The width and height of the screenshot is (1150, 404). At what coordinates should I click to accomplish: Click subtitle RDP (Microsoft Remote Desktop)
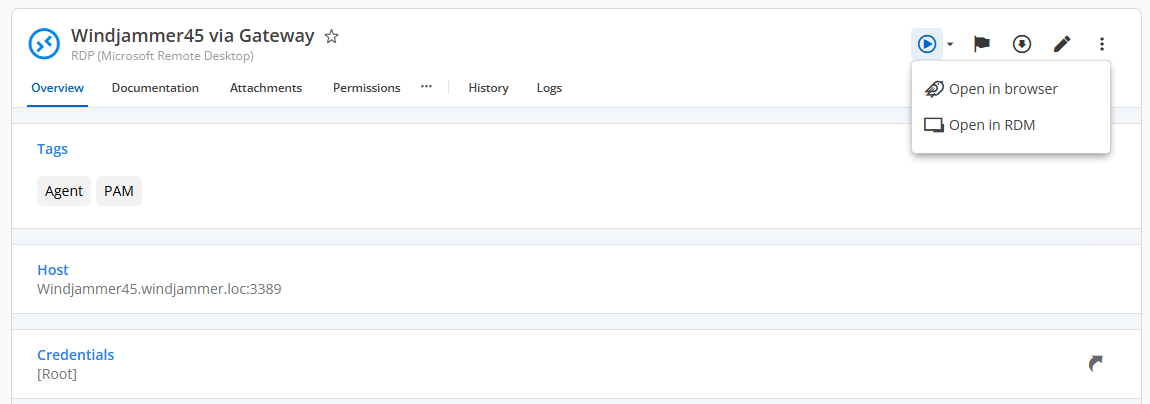coord(163,56)
